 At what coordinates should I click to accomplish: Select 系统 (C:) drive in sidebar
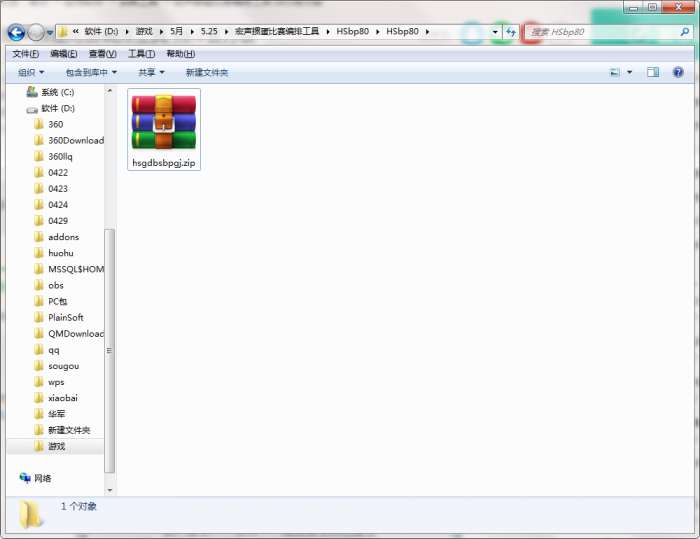tap(58, 92)
